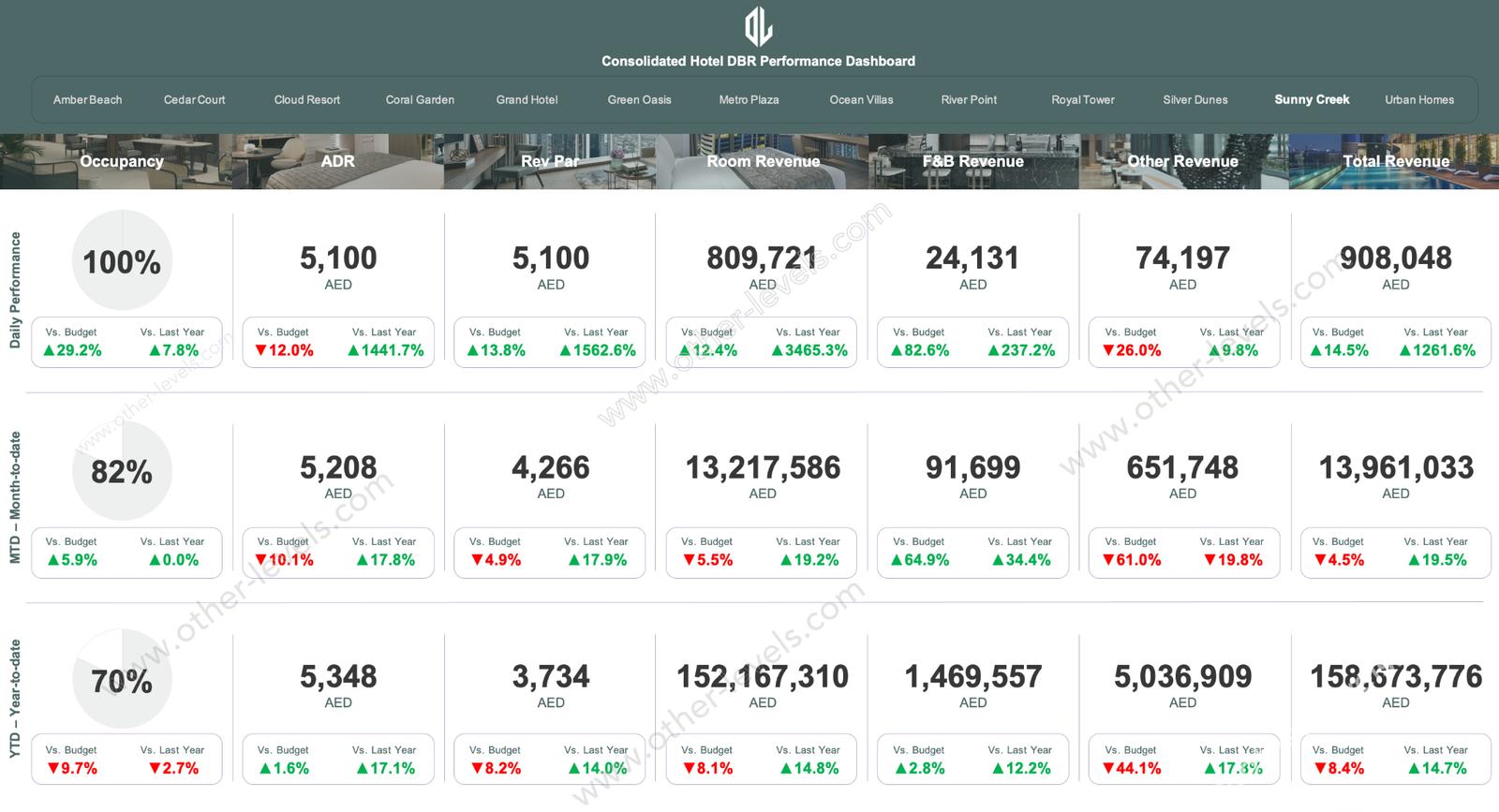Click daily F&B Revenue value 24,131
Screen dimensions: 1499x812
[972, 258]
